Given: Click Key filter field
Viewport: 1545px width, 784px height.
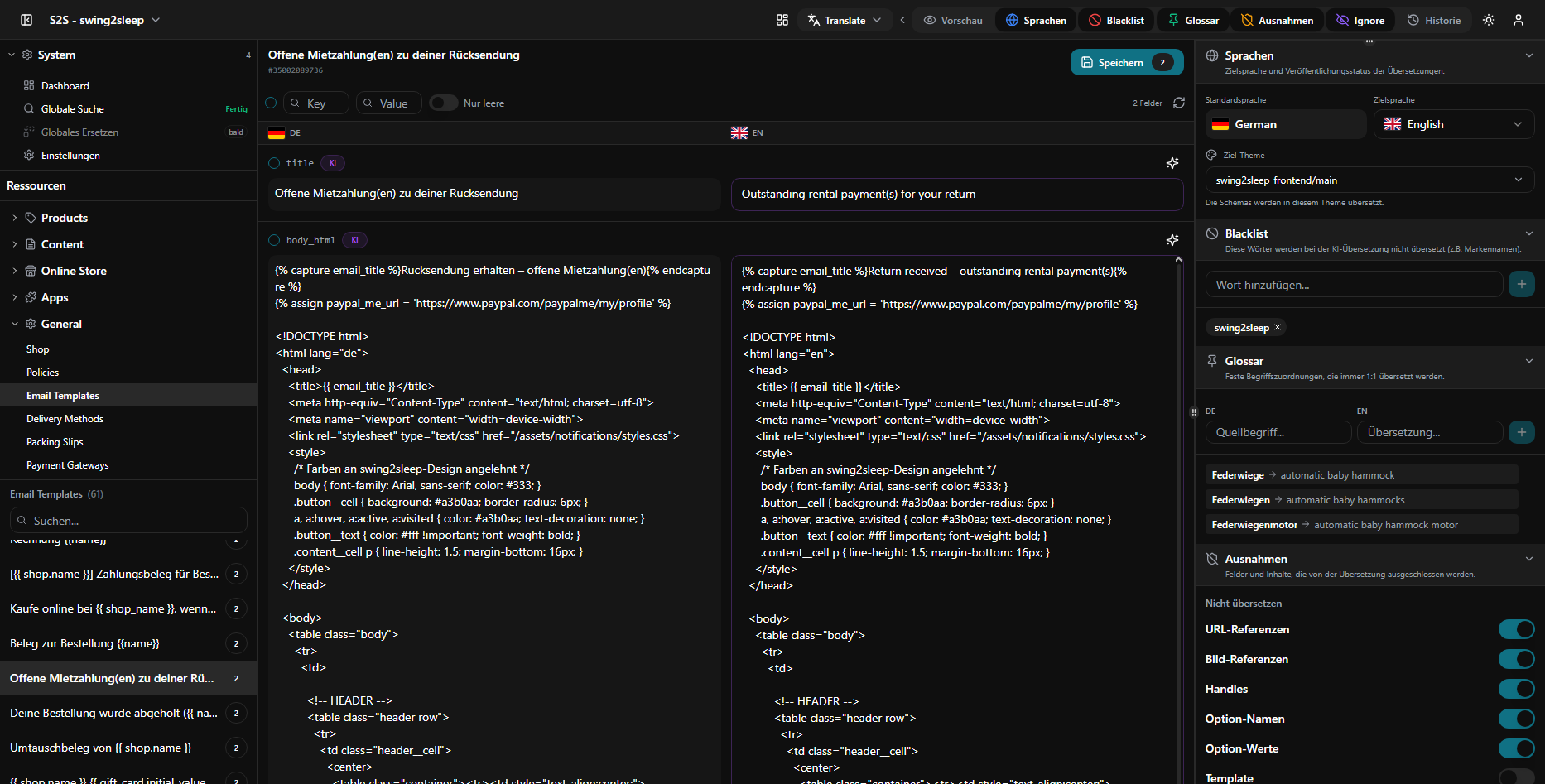Looking at the screenshot, I should click(x=316, y=103).
